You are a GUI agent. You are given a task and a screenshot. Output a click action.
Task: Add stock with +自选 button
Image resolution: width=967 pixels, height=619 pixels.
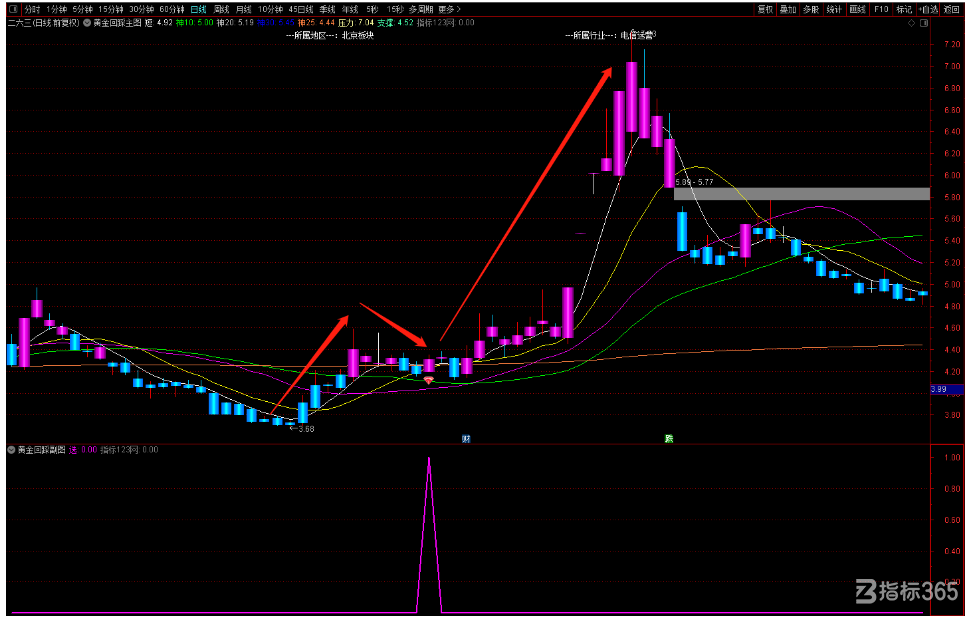[928, 9]
